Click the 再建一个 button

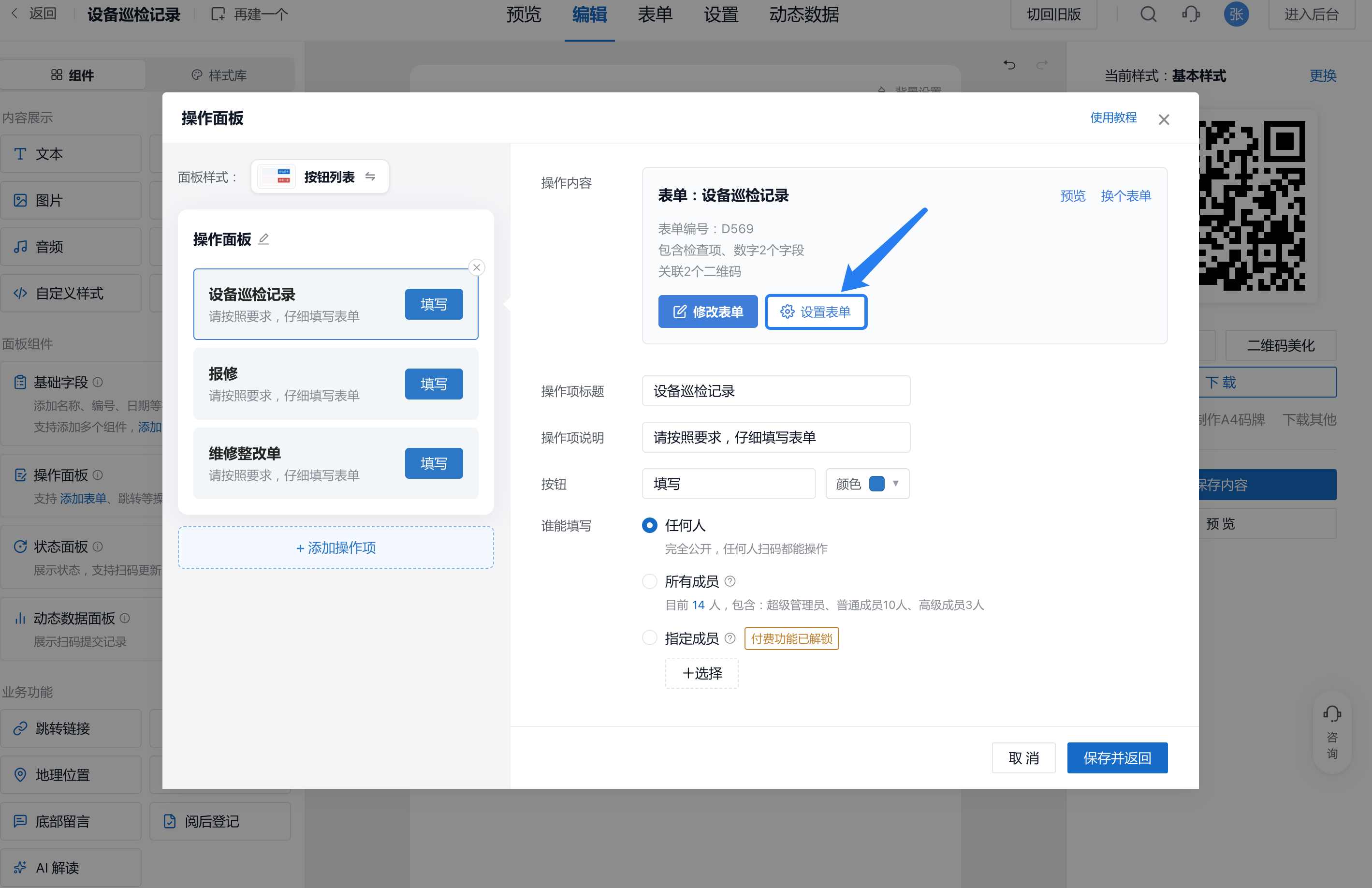249,14
